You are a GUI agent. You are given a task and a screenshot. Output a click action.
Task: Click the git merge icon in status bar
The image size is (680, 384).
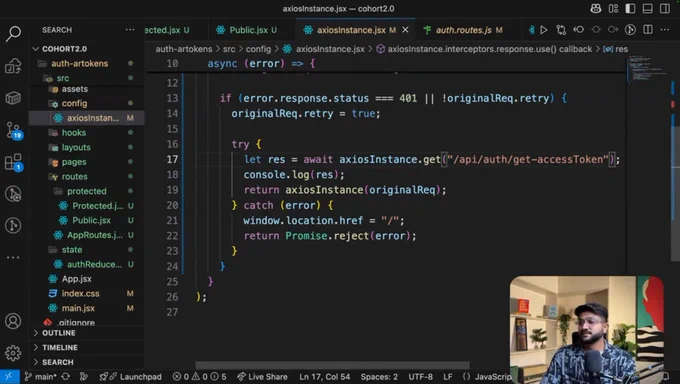(x=84, y=376)
